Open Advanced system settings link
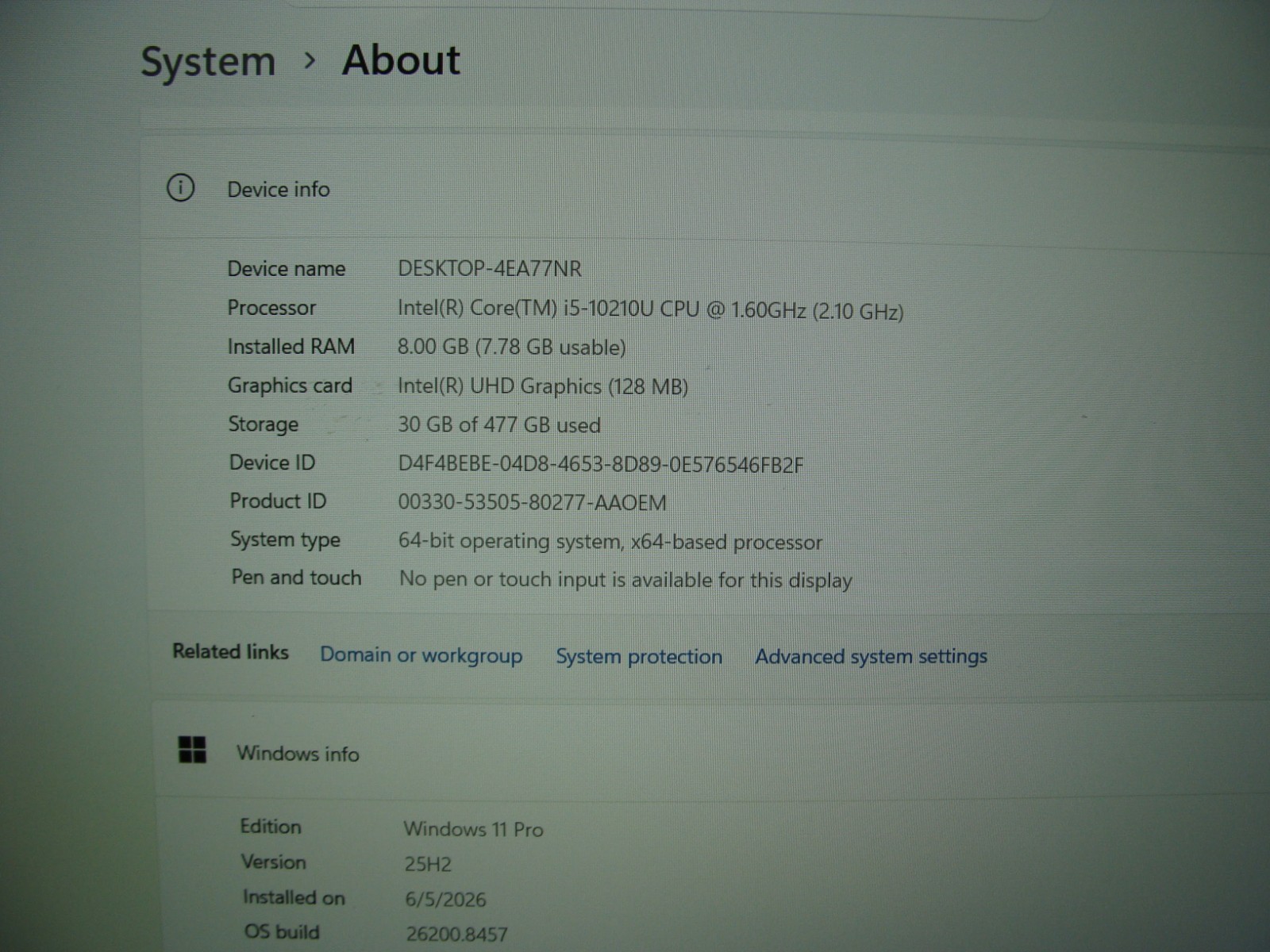This screenshot has height=952, width=1270. pos(871,657)
